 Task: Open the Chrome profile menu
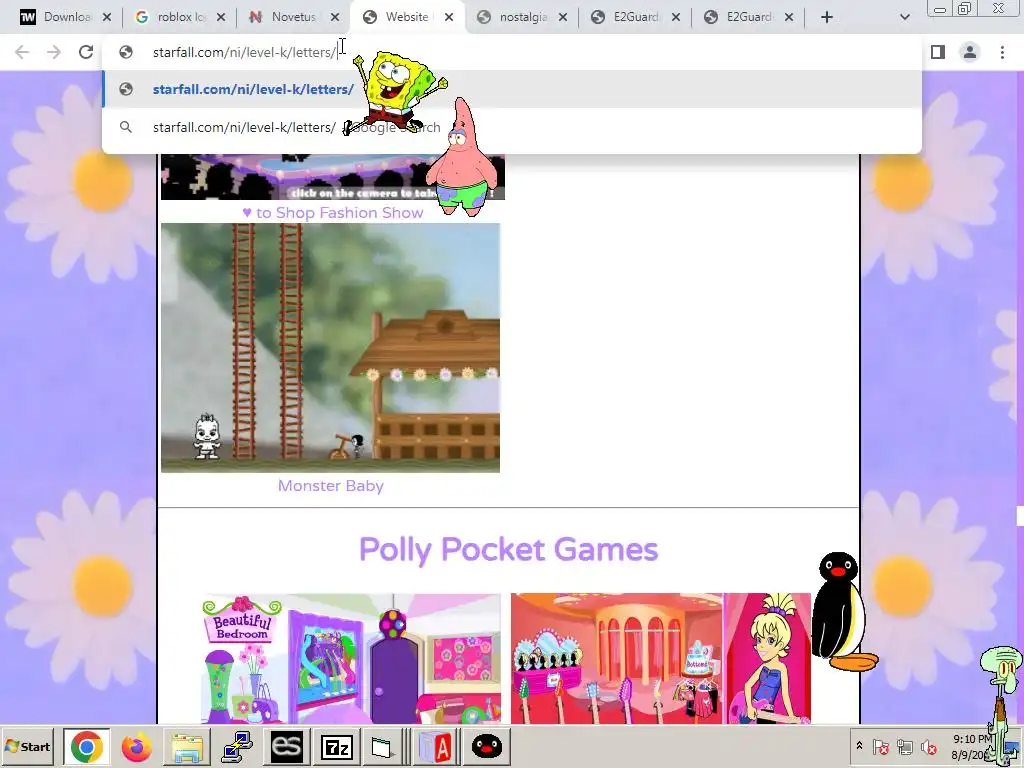point(970,52)
